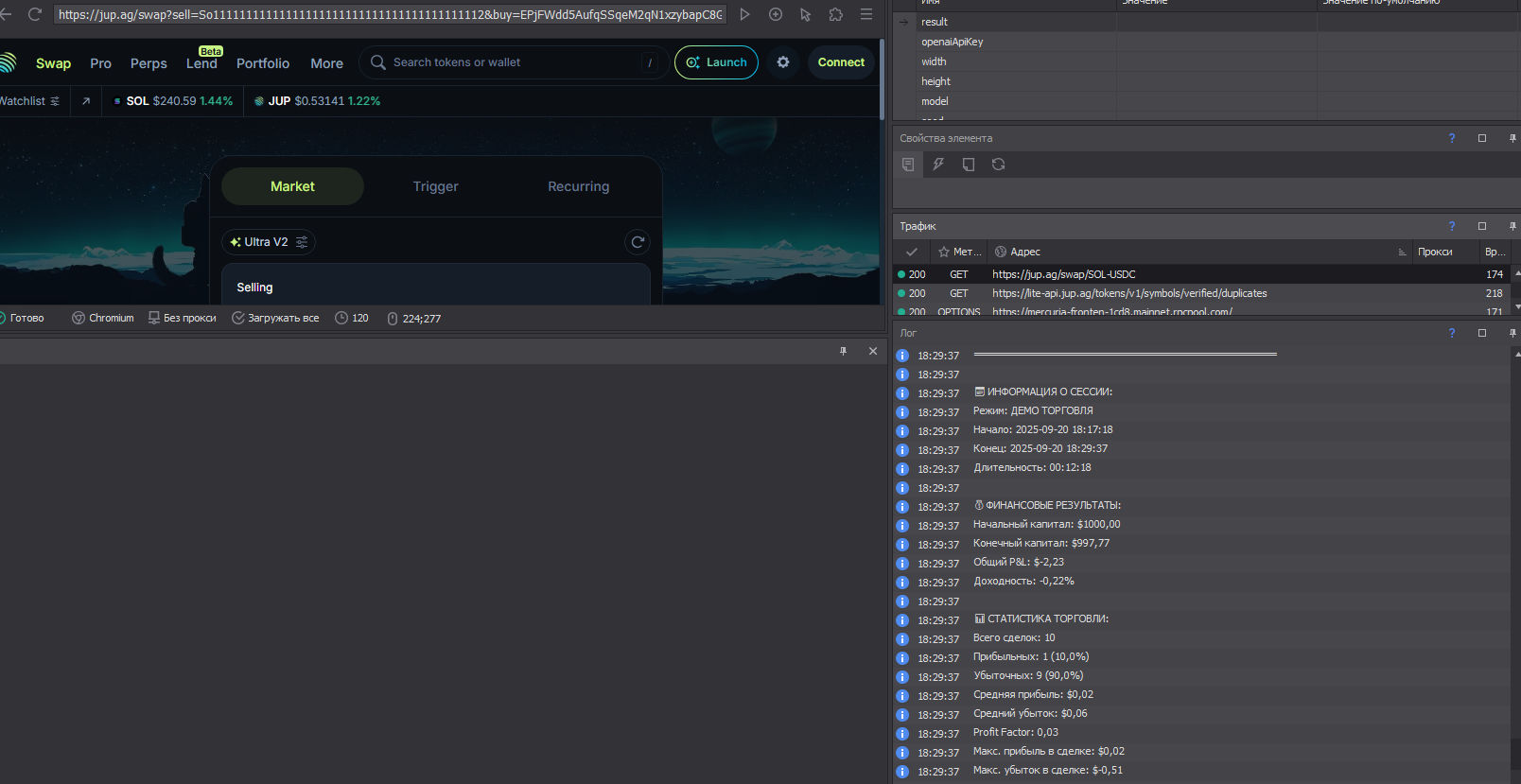The height and width of the screenshot is (784, 1521).
Task: Click the Connect wallet button
Action: (841, 62)
